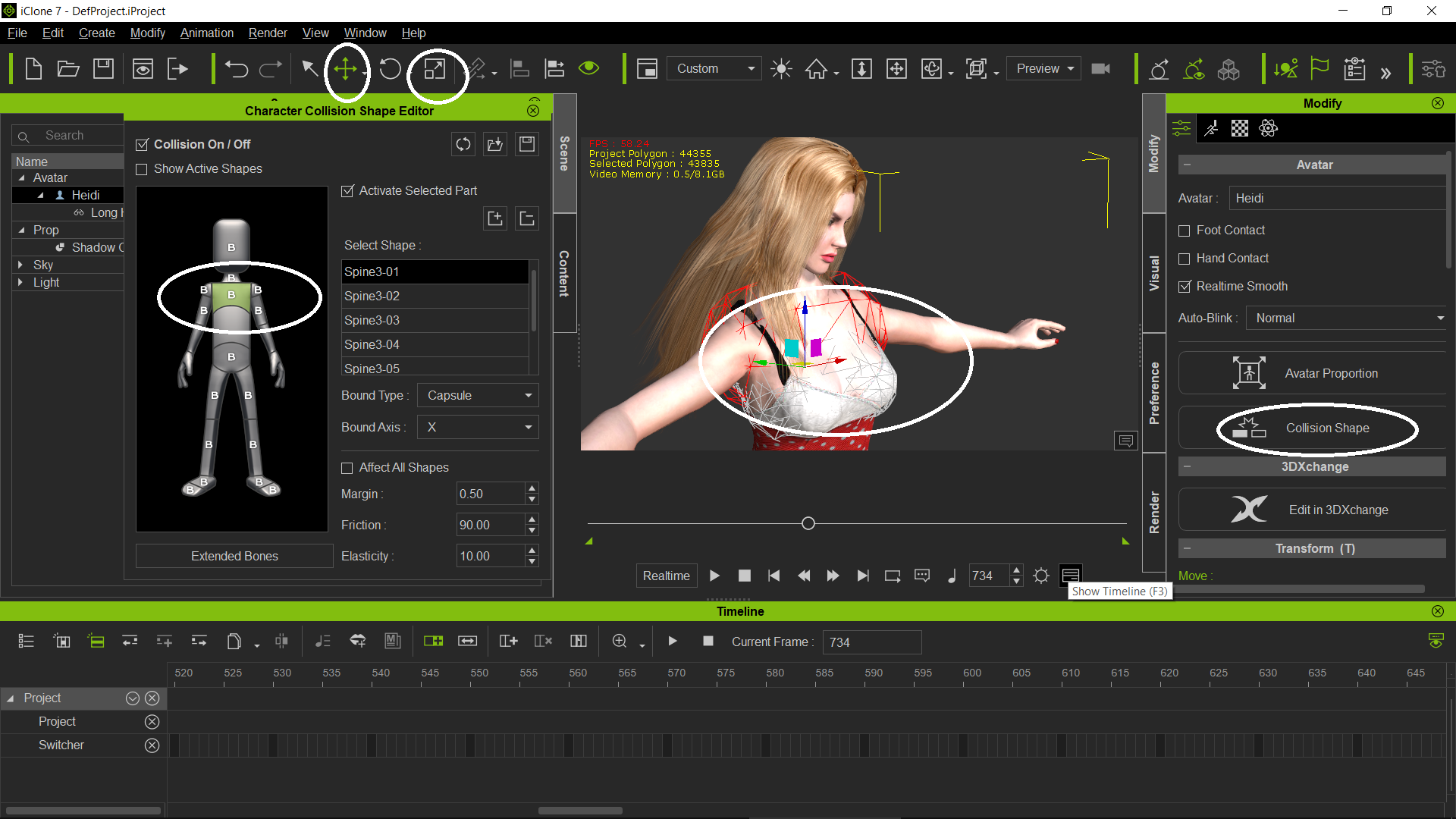1456x819 pixels.
Task: Open the Window menu
Action: [365, 33]
